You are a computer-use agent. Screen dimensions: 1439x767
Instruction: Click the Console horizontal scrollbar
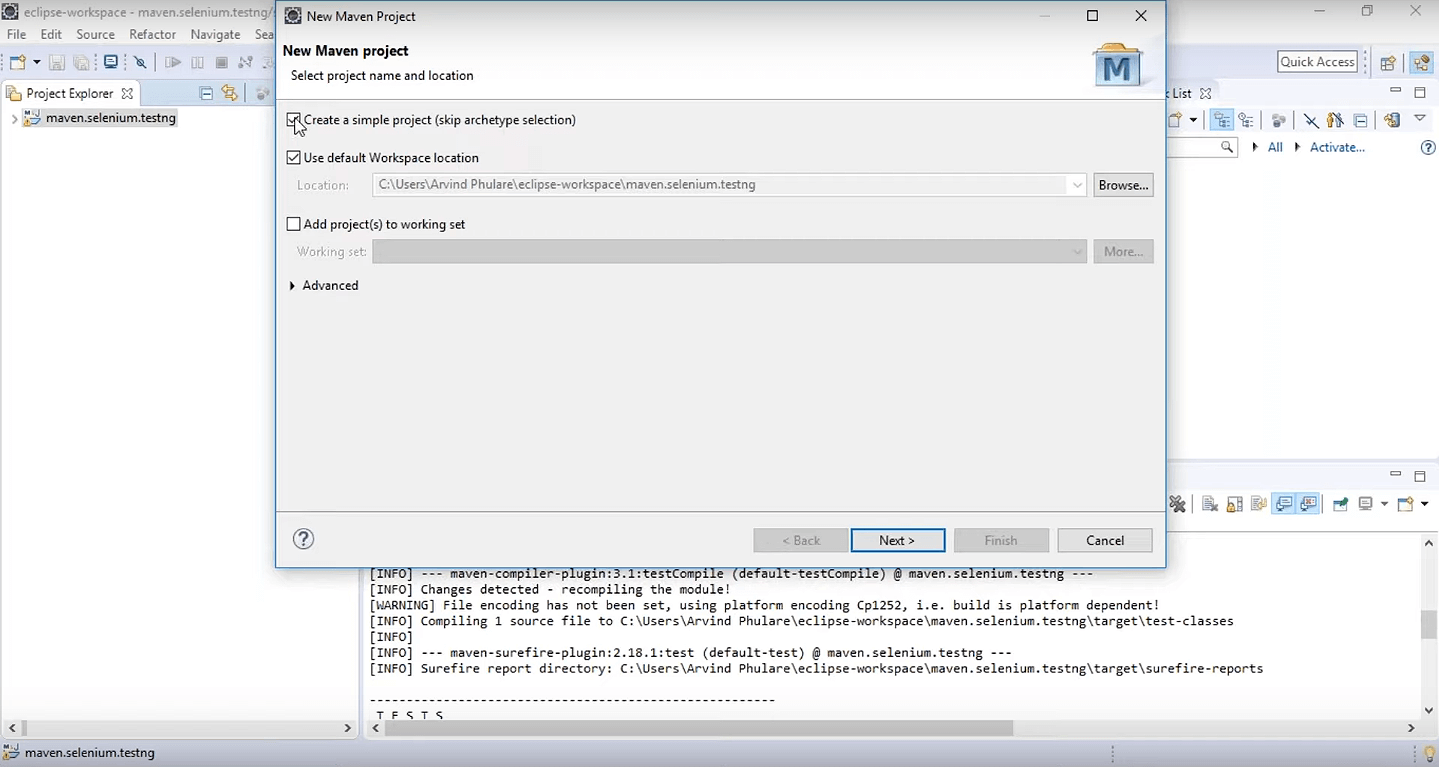pyautogui.click(x=699, y=728)
